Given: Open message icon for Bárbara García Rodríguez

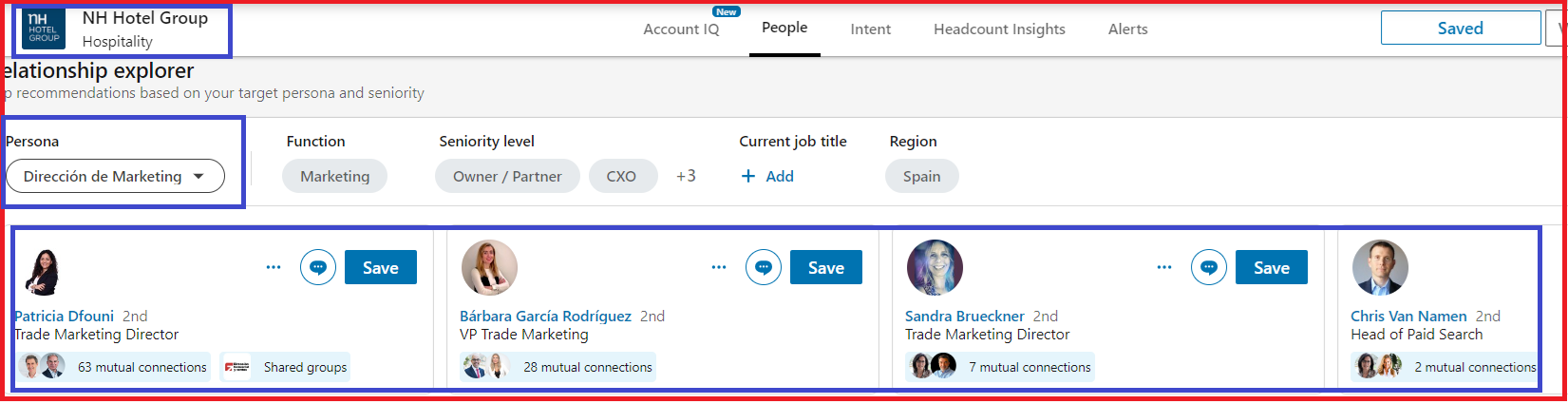Looking at the screenshot, I should (764, 268).
